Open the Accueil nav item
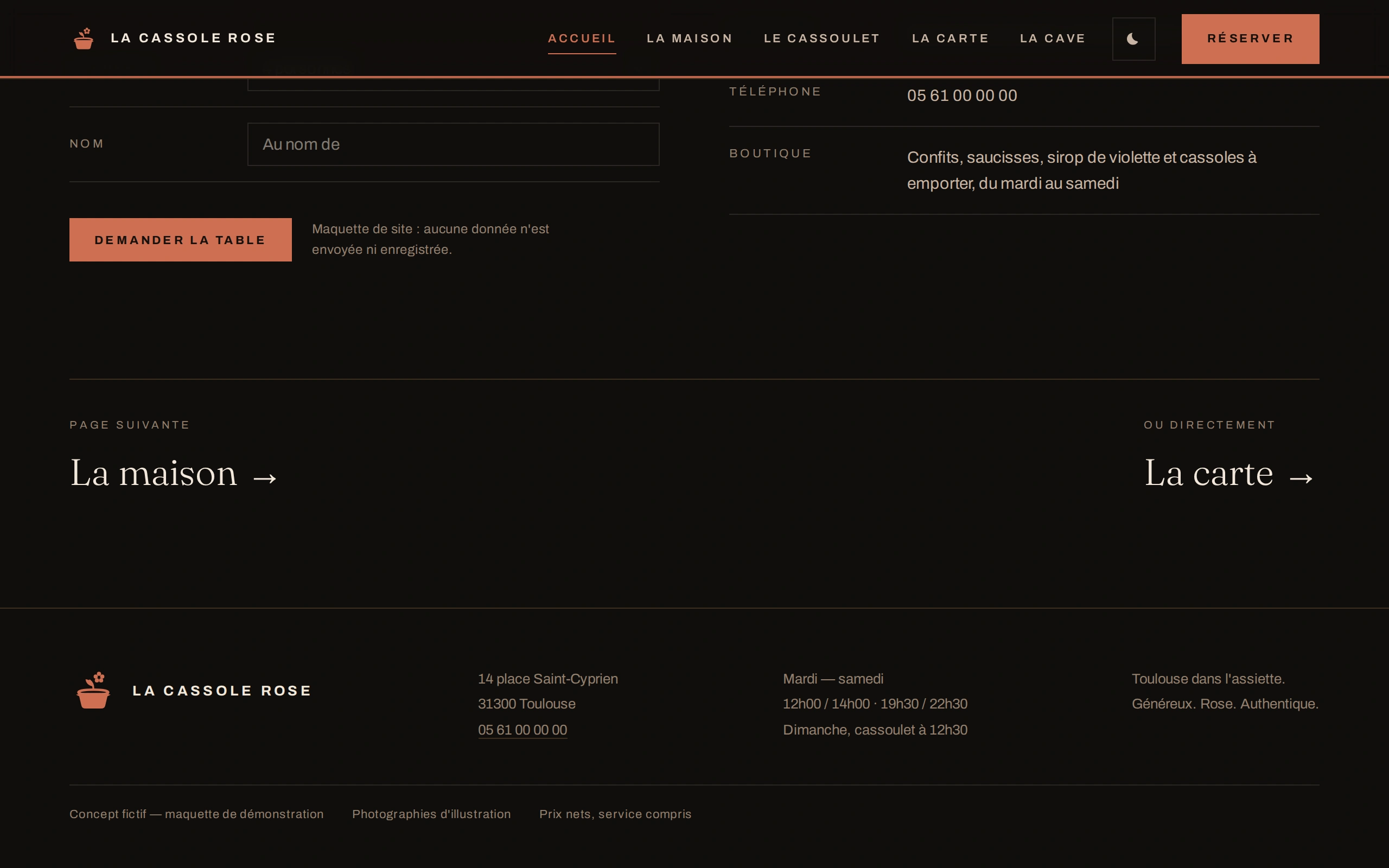Viewport: 1389px width, 868px height. coord(582,39)
